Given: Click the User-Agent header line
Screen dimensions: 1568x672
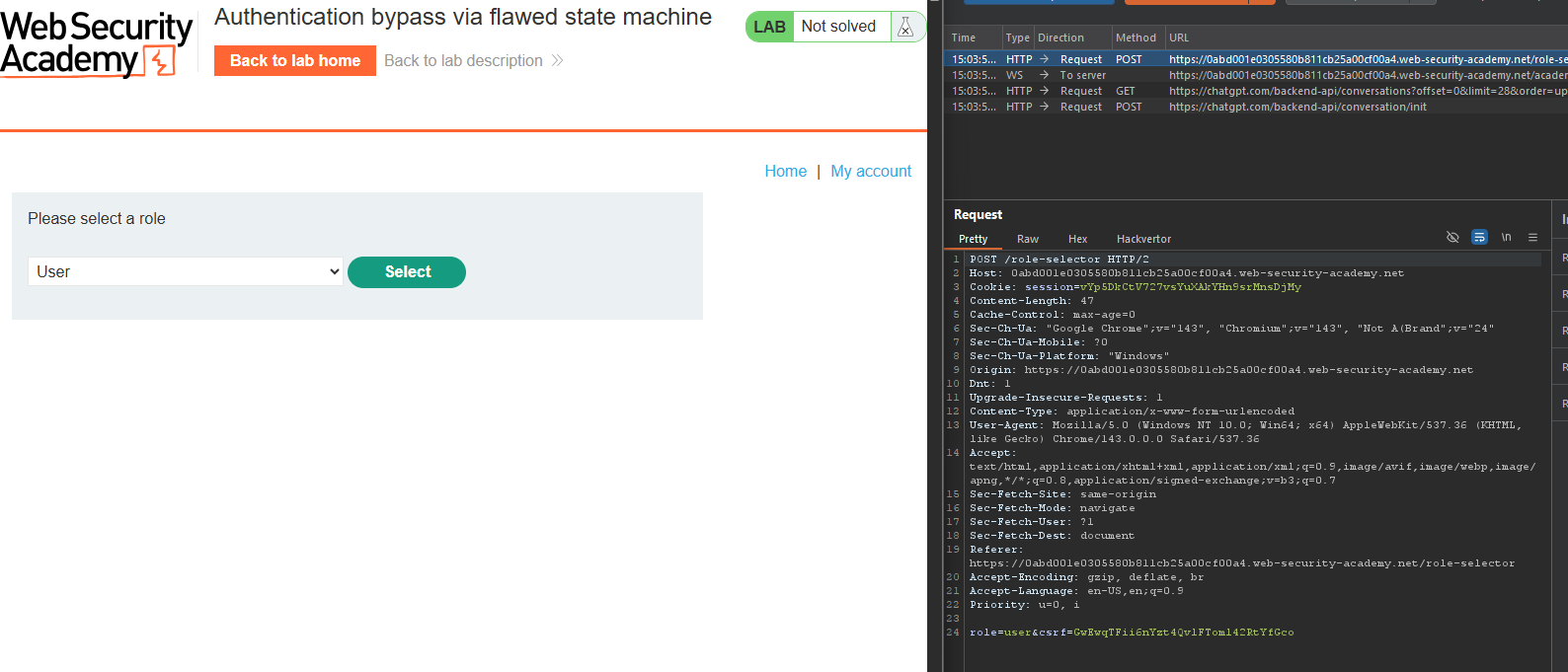Looking at the screenshot, I should click(1245, 431).
